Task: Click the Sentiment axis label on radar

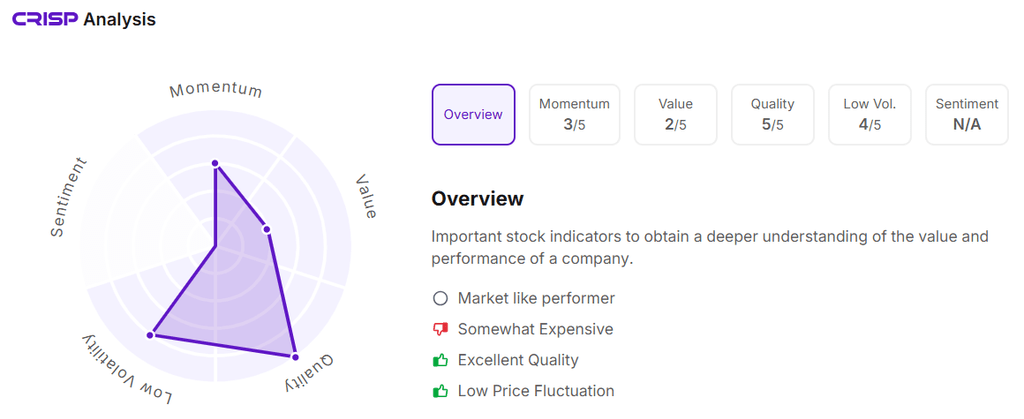Action: pyautogui.click(x=70, y=197)
